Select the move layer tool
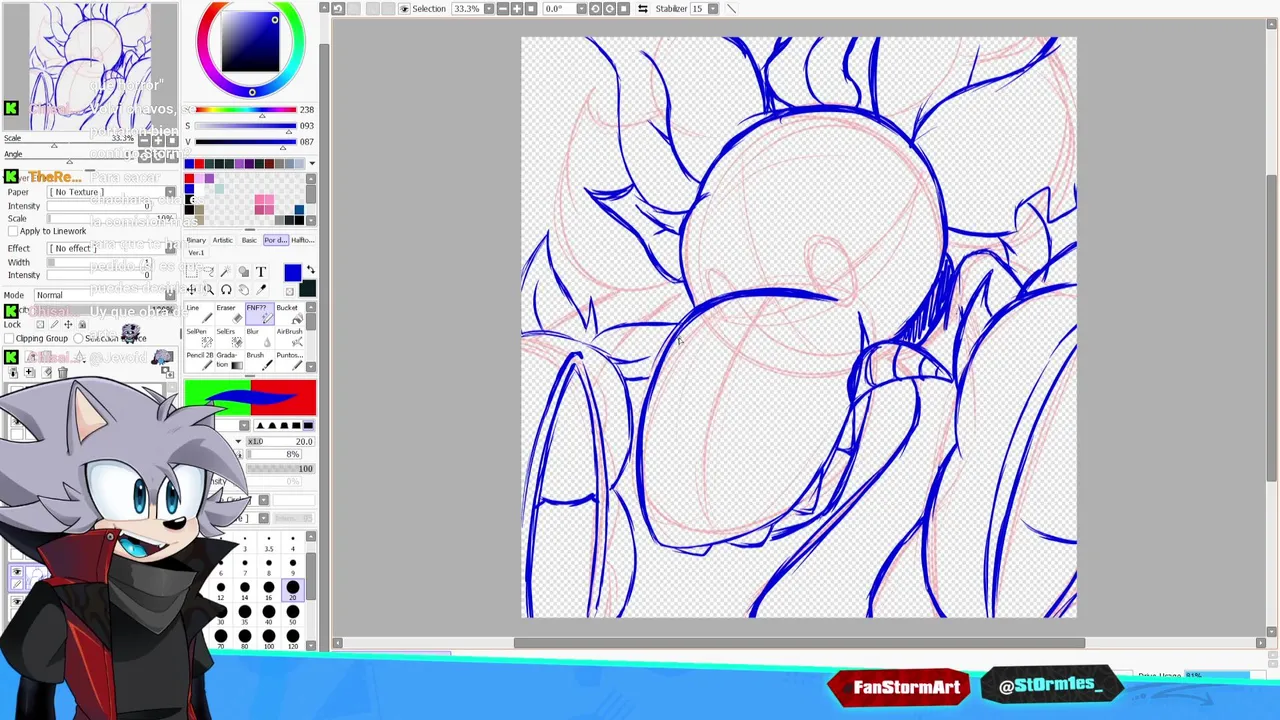 (191, 290)
